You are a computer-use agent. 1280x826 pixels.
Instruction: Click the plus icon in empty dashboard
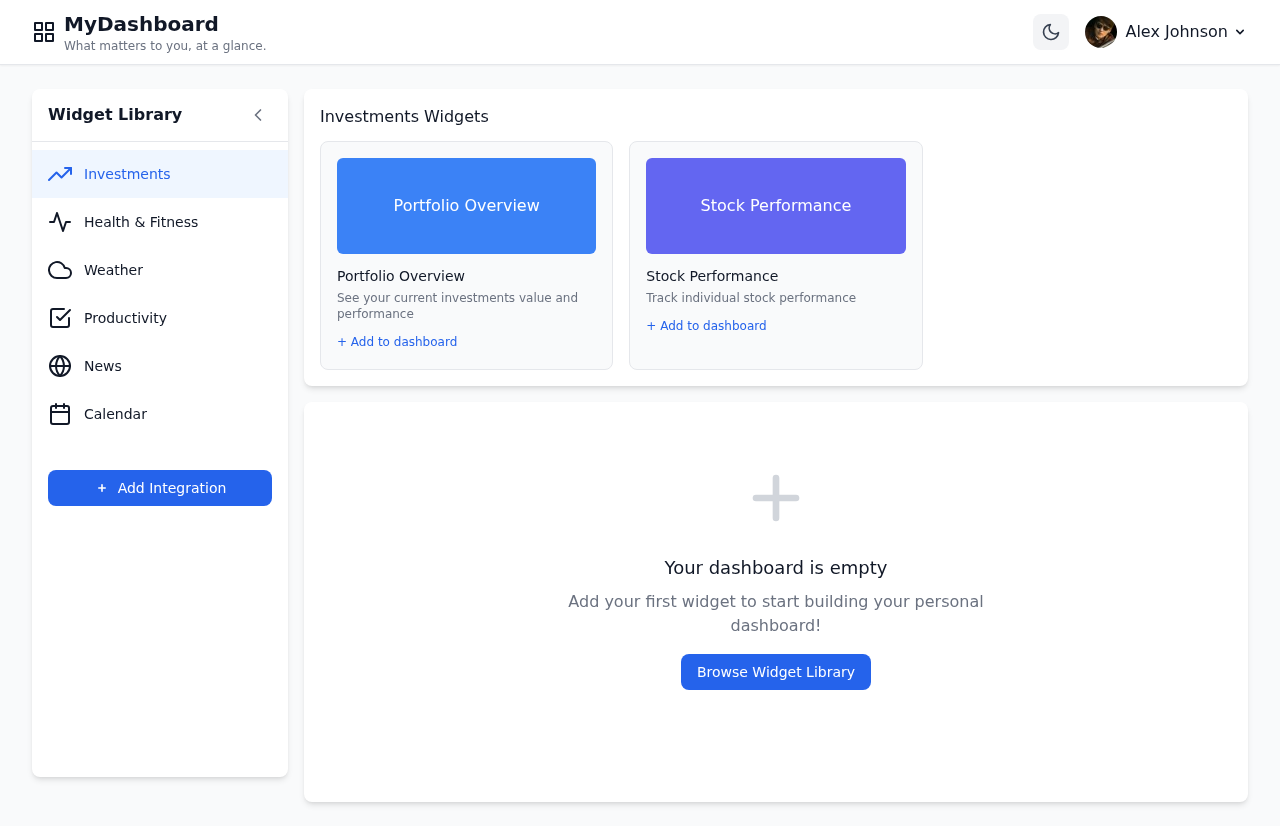[775, 496]
